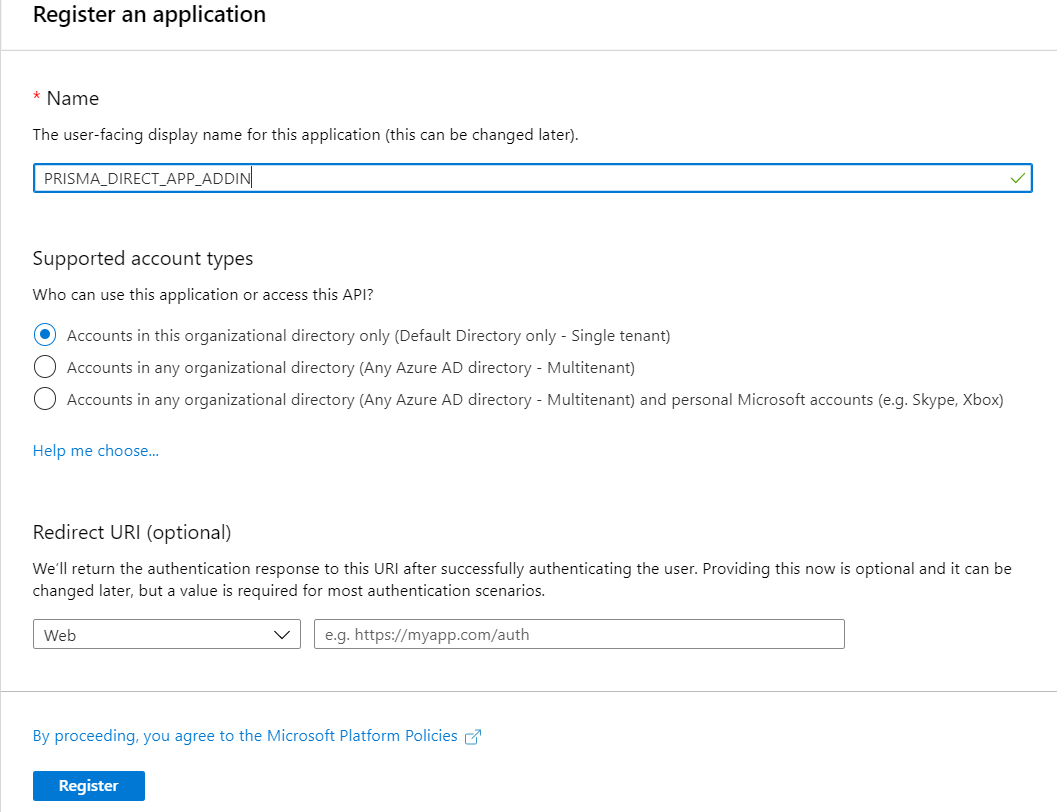The height and width of the screenshot is (812, 1057).
Task: Expand the Redirect URI type chevron arrow
Action: tap(281, 635)
